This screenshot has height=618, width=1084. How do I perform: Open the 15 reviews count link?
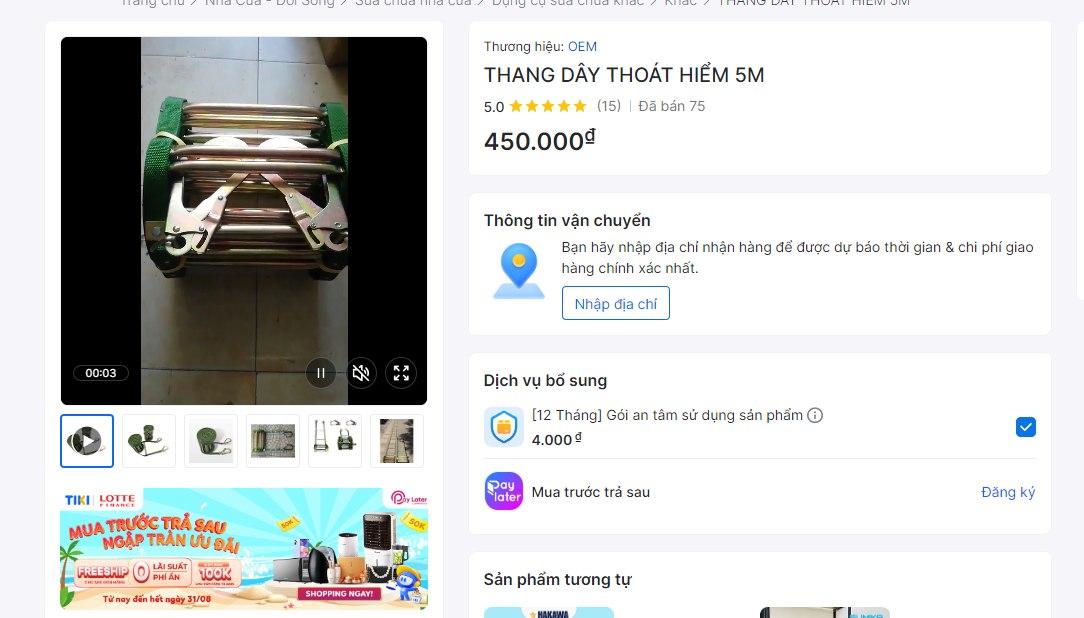[x=608, y=106]
